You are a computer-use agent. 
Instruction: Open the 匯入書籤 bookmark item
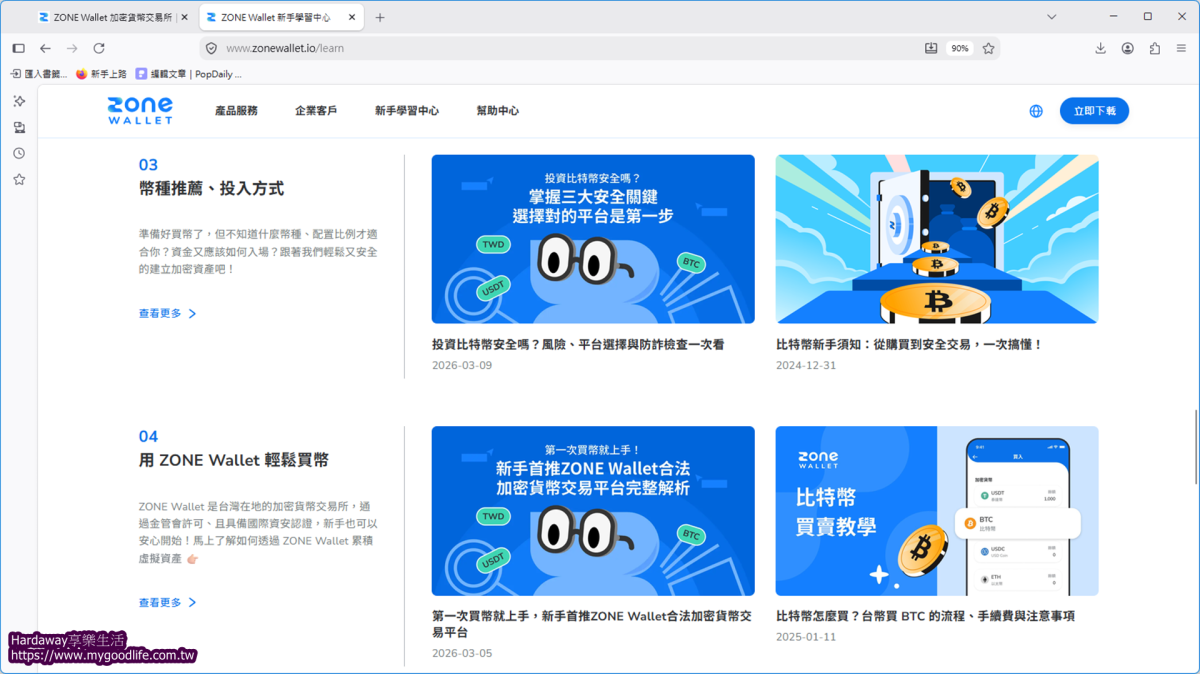(39, 74)
